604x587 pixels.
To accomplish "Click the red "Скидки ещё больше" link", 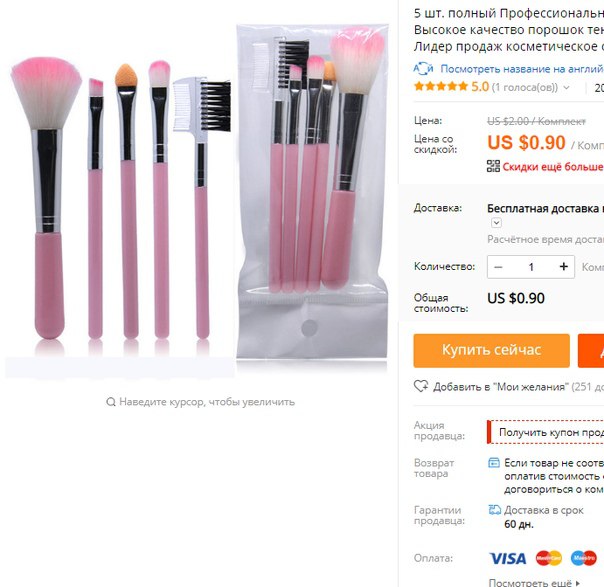I will pos(553,166).
